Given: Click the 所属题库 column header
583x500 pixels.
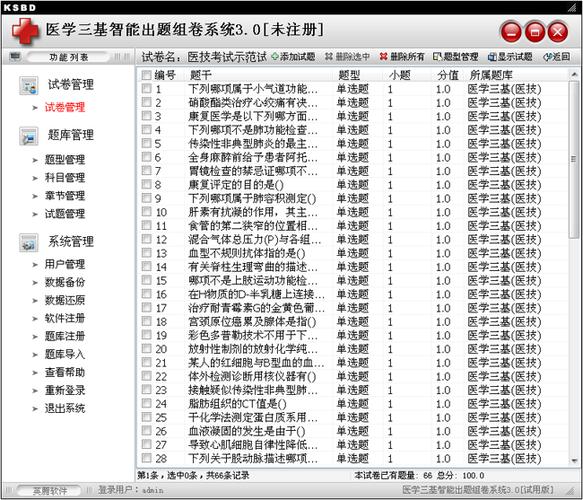Looking at the screenshot, I should point(491,75).
